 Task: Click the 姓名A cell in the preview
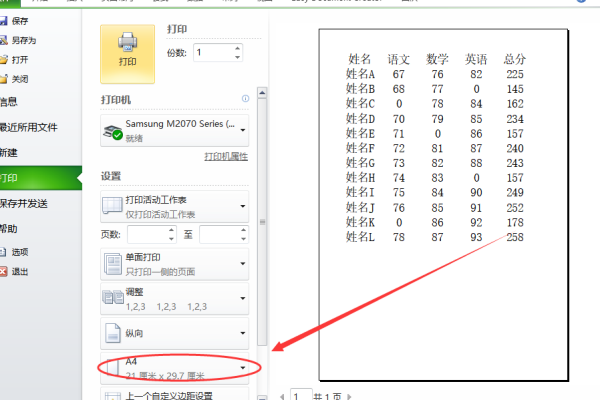tap(360, 74)
